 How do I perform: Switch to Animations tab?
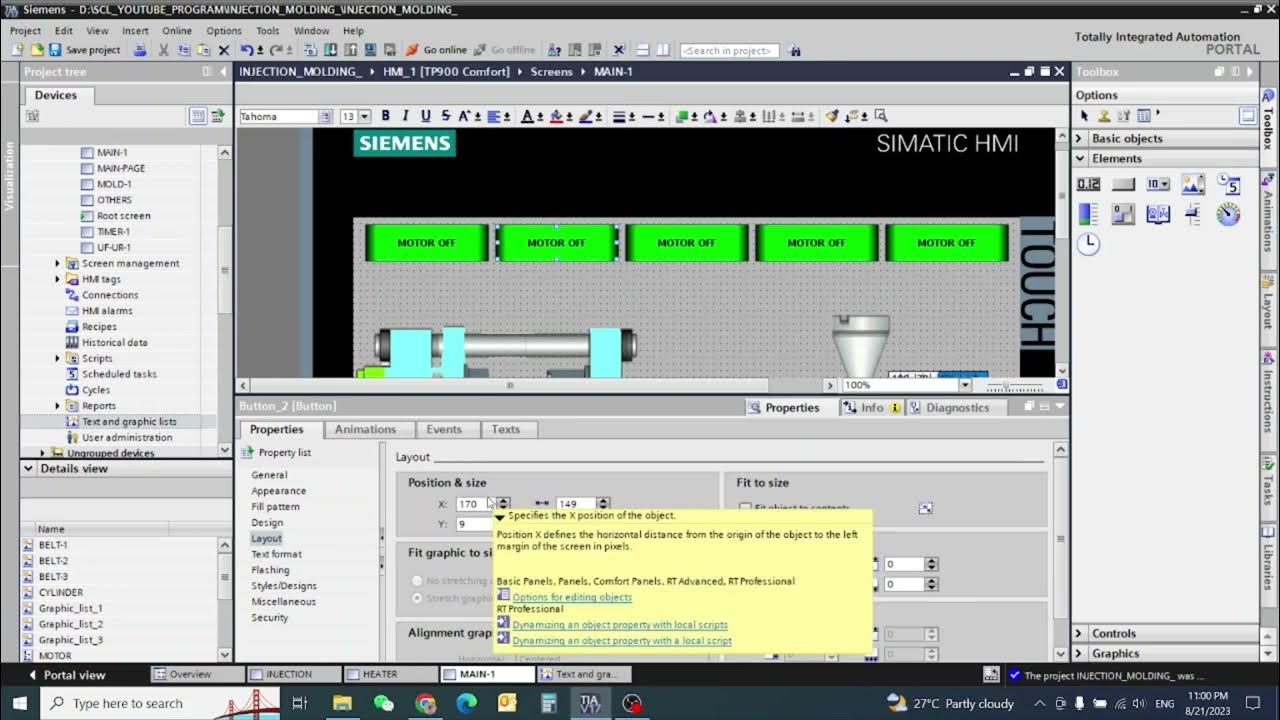coord(365,429)
